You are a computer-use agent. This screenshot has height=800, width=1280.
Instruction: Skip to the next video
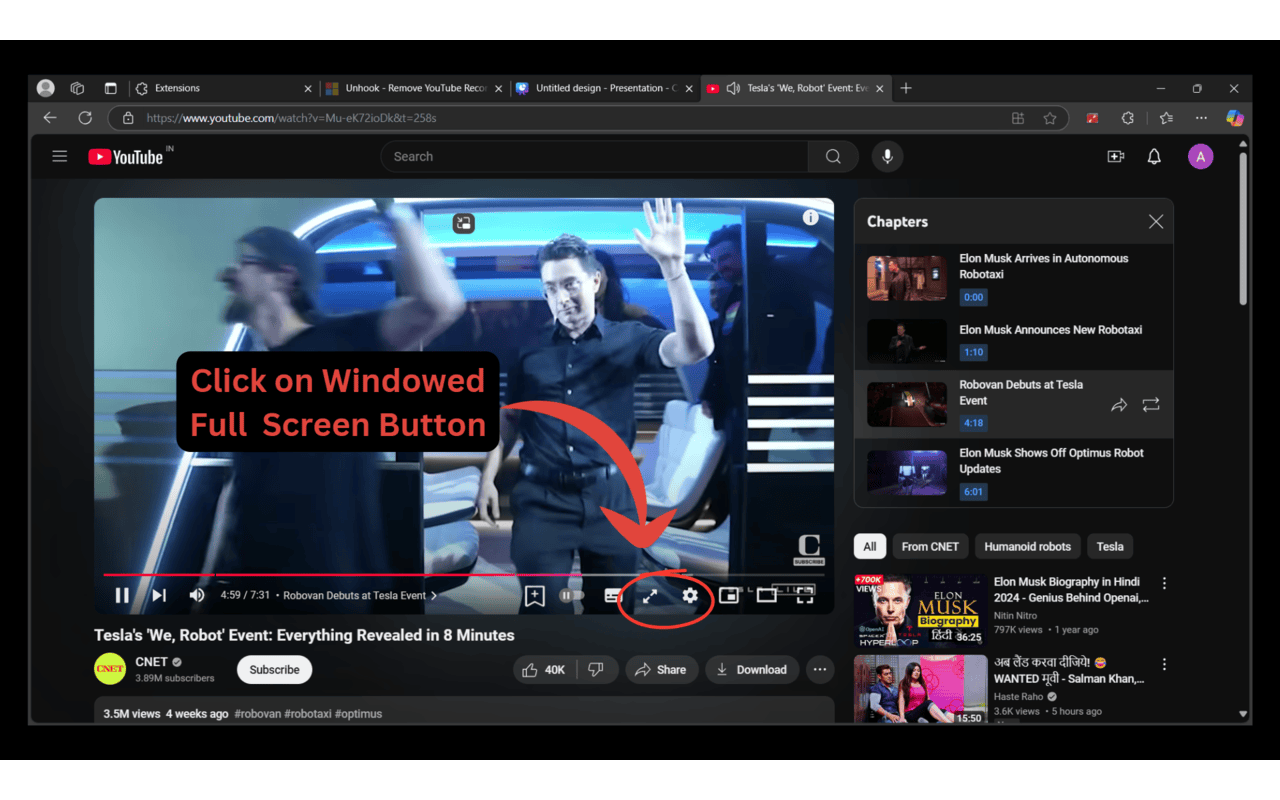tap(159, 595)
